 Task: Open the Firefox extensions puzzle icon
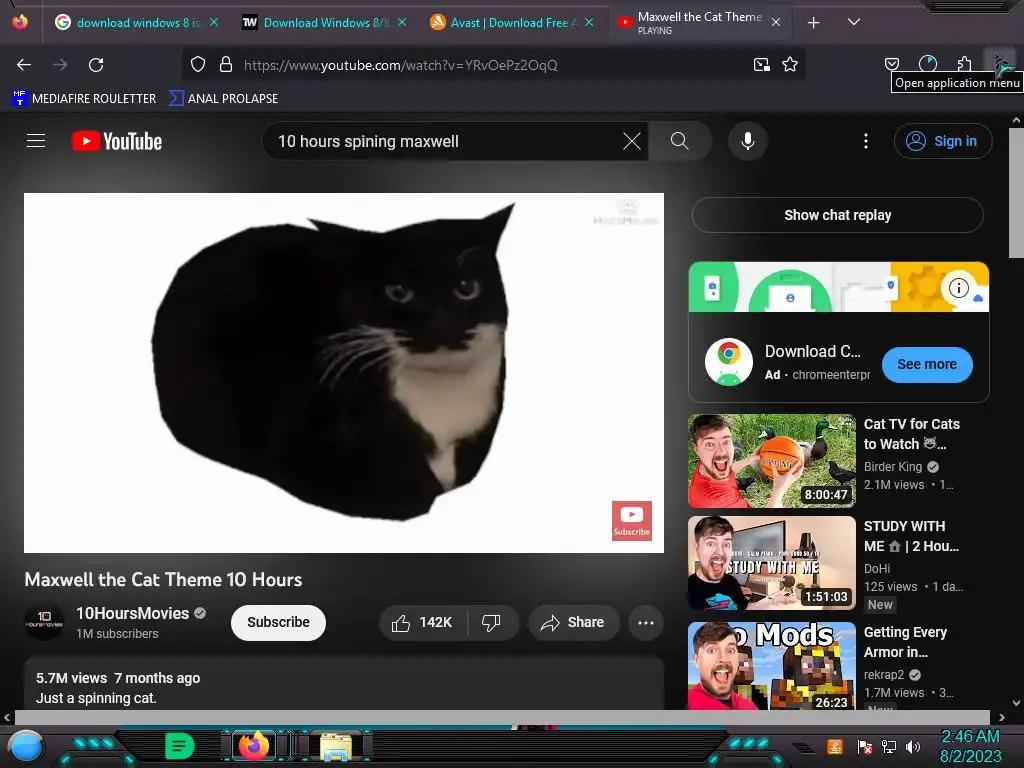tap(964, 64)
